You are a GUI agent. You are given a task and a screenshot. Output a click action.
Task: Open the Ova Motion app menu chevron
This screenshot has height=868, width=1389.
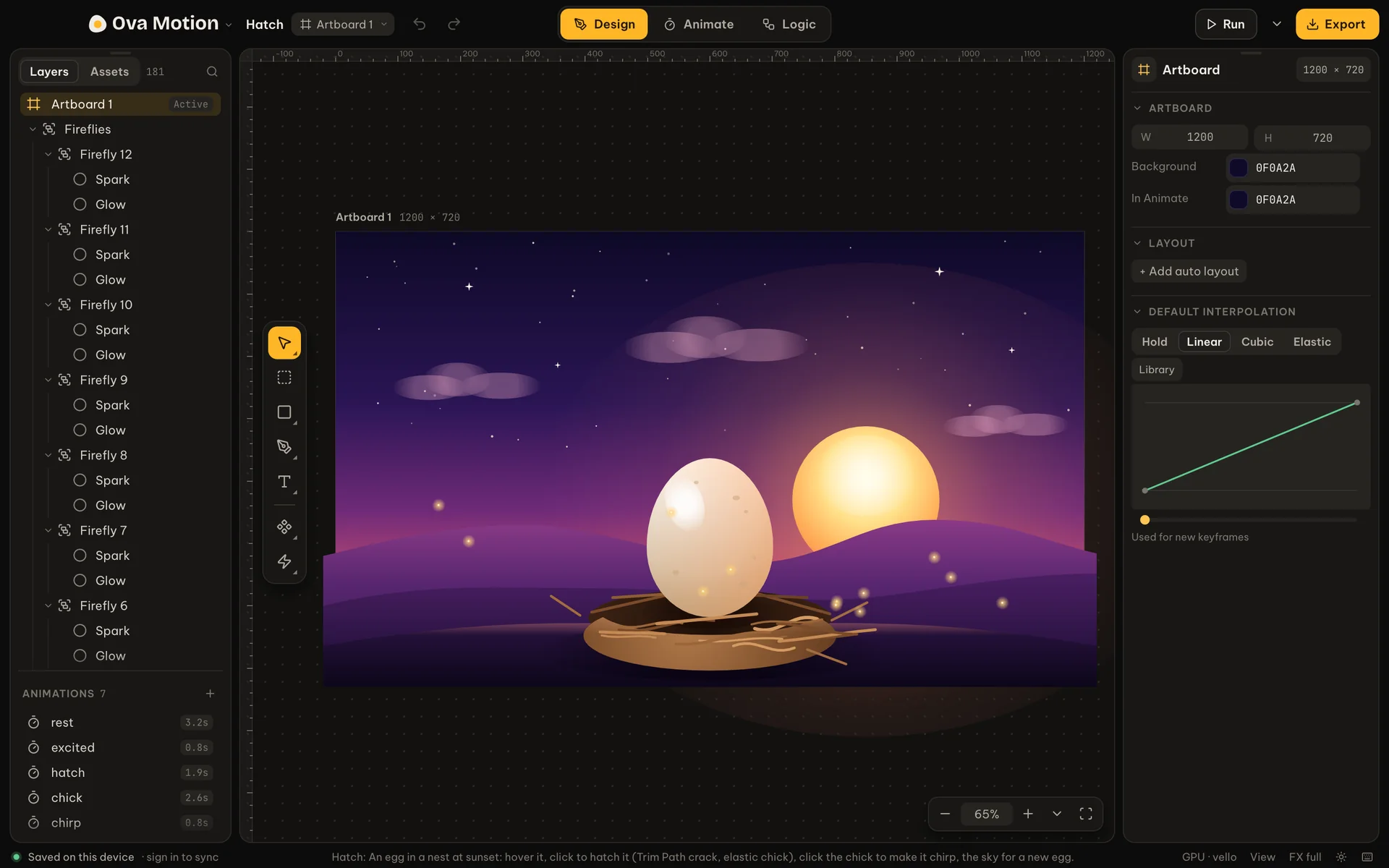pyautogui.click(x=229, y=25)
